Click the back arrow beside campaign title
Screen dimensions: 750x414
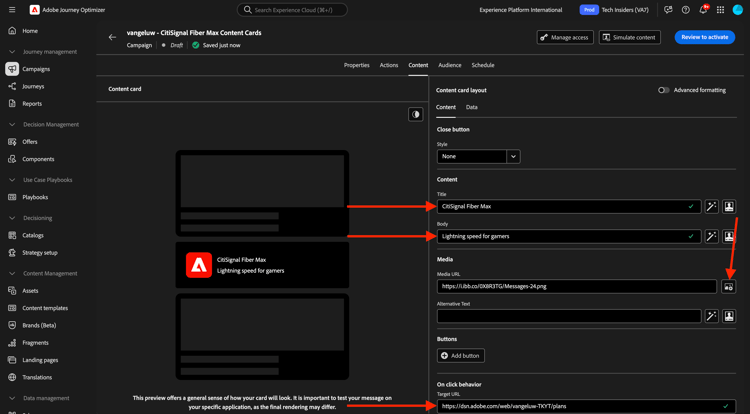tap(112, 37)
